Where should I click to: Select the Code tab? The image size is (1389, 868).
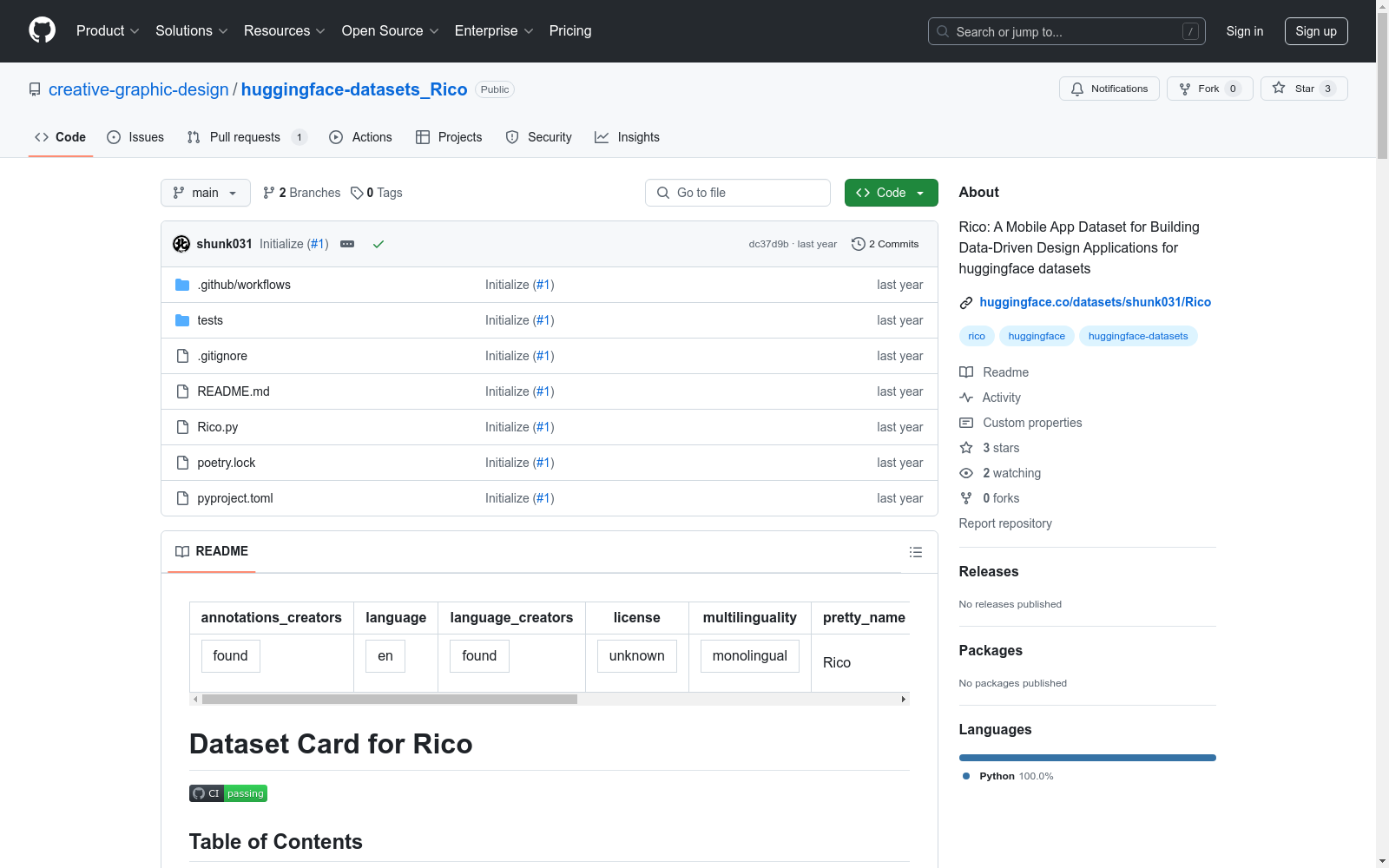61,137
